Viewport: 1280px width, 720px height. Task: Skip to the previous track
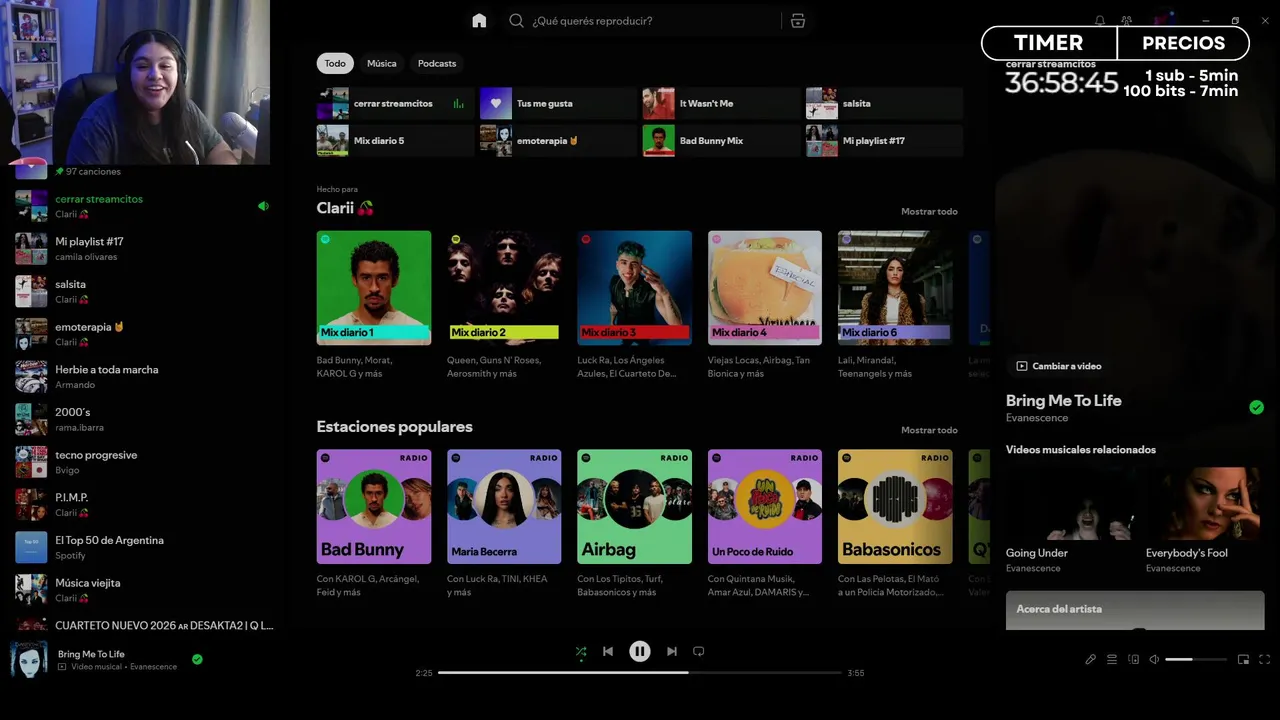point(608,651)
